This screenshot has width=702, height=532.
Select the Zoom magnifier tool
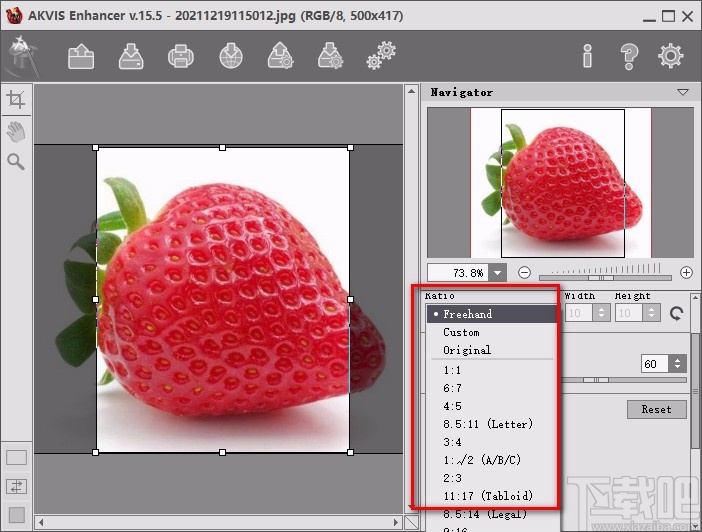16,161
